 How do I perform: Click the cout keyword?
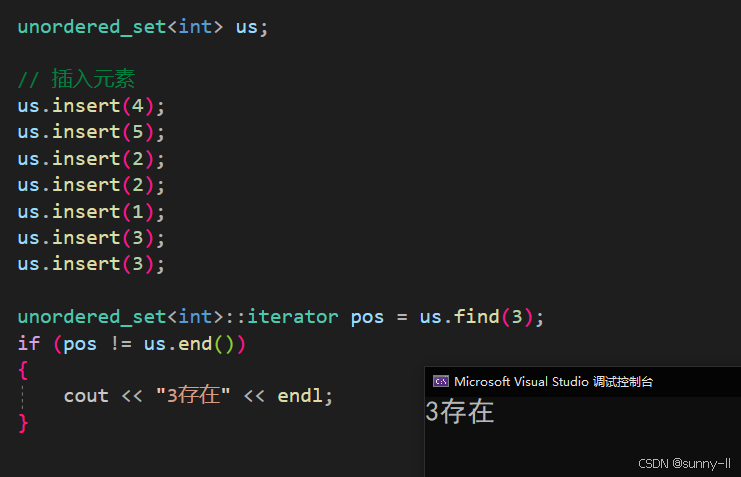86,396
